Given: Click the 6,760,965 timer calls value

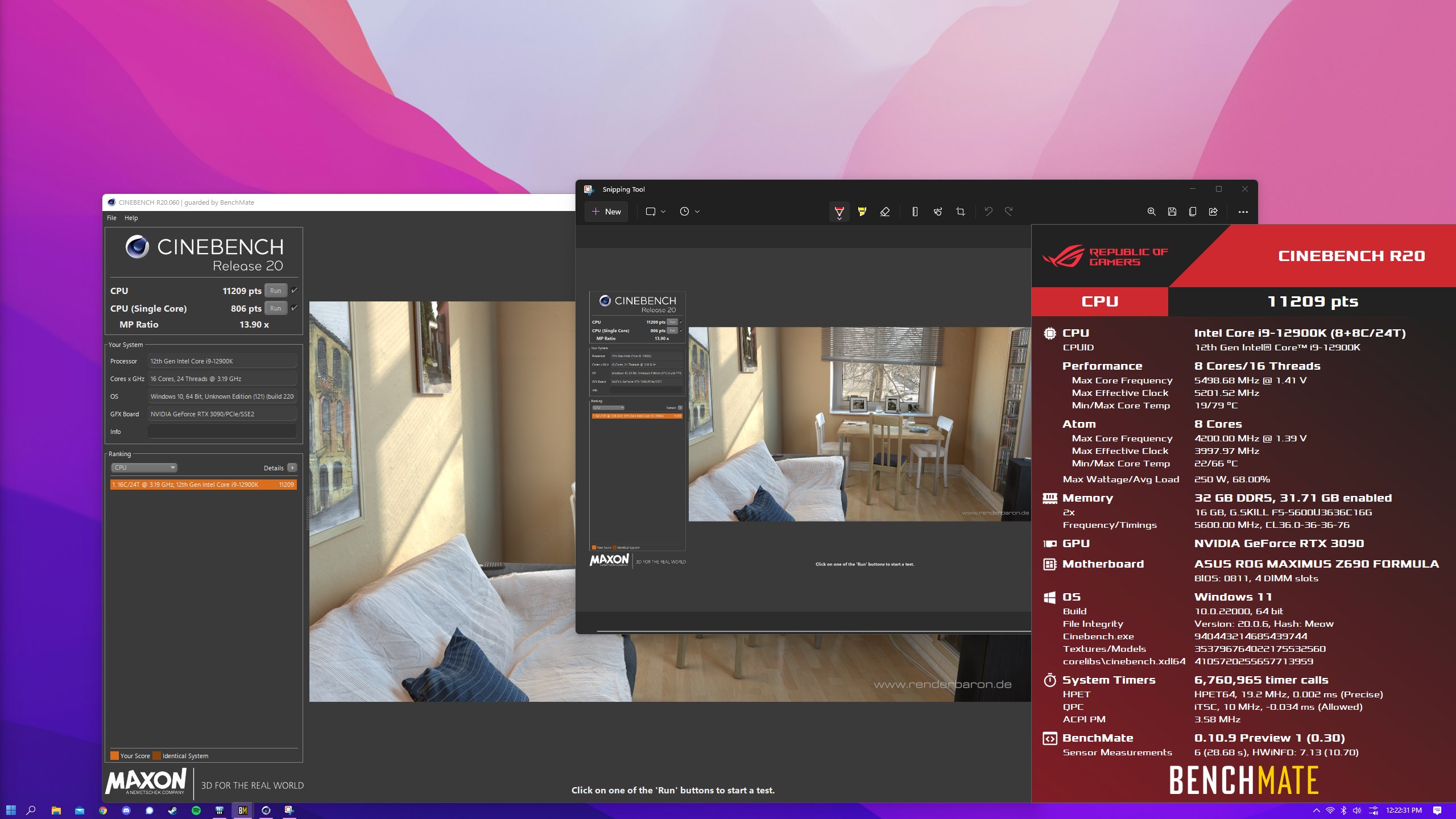Looking at the screenshot, I should (1261, 680).
